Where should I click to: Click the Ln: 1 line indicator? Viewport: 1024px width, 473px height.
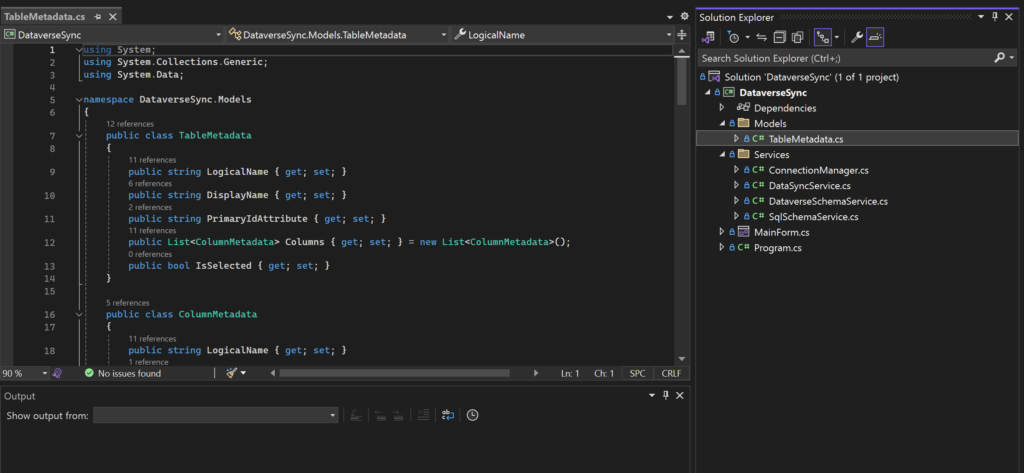(570, 373)
